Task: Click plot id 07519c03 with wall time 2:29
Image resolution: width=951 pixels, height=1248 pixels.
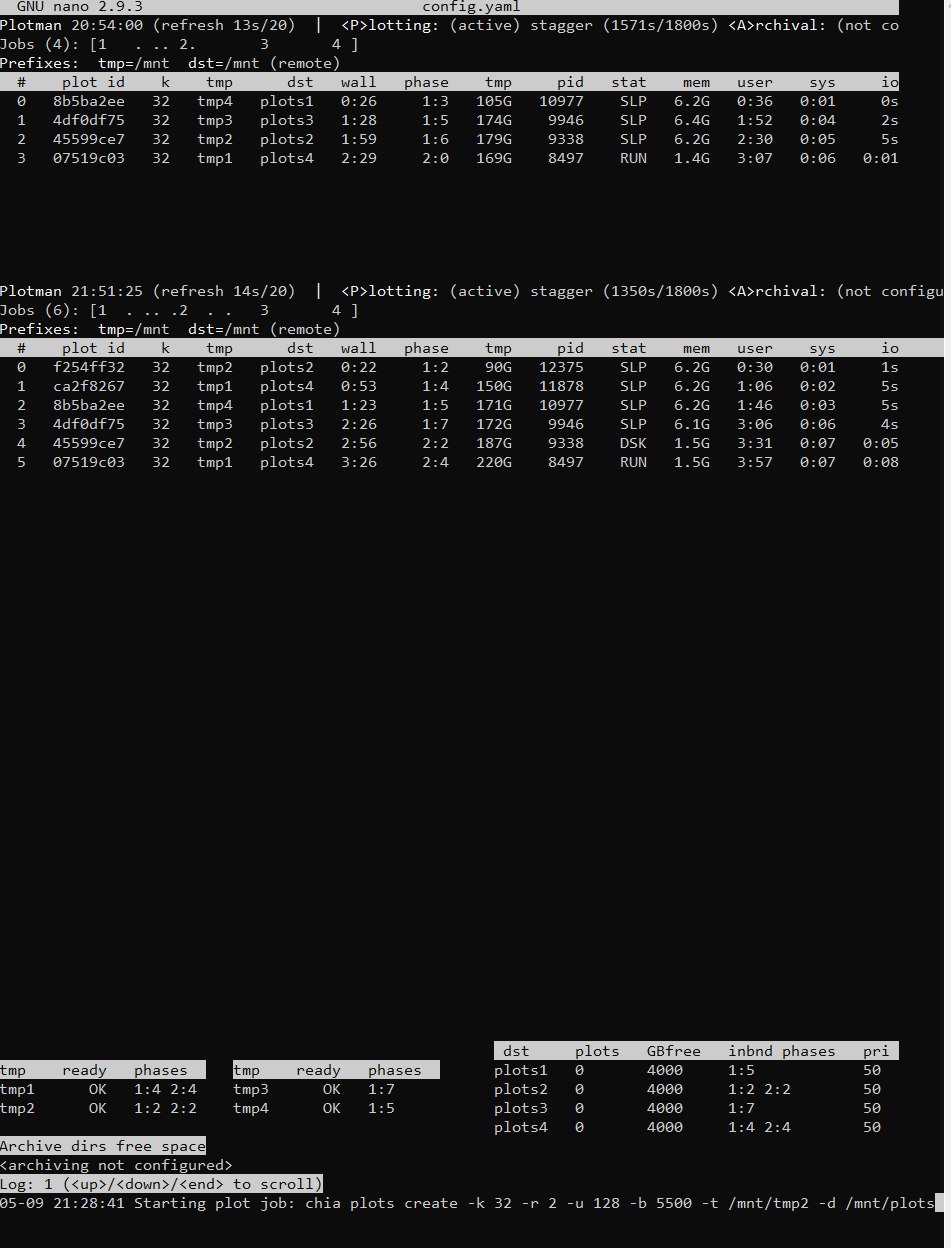Action: (89, 158)
